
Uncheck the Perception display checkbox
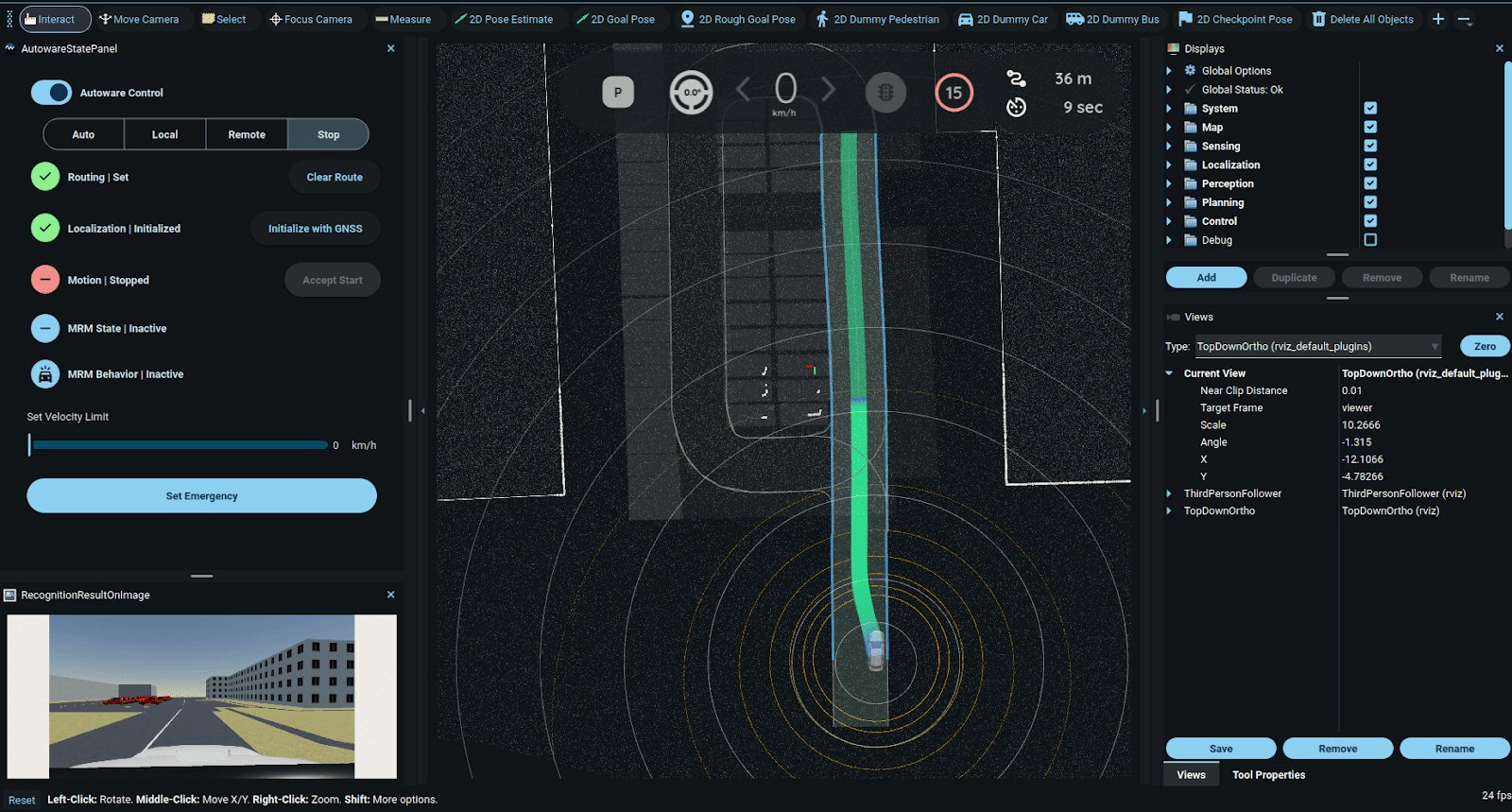click(x=1370, y=183)
